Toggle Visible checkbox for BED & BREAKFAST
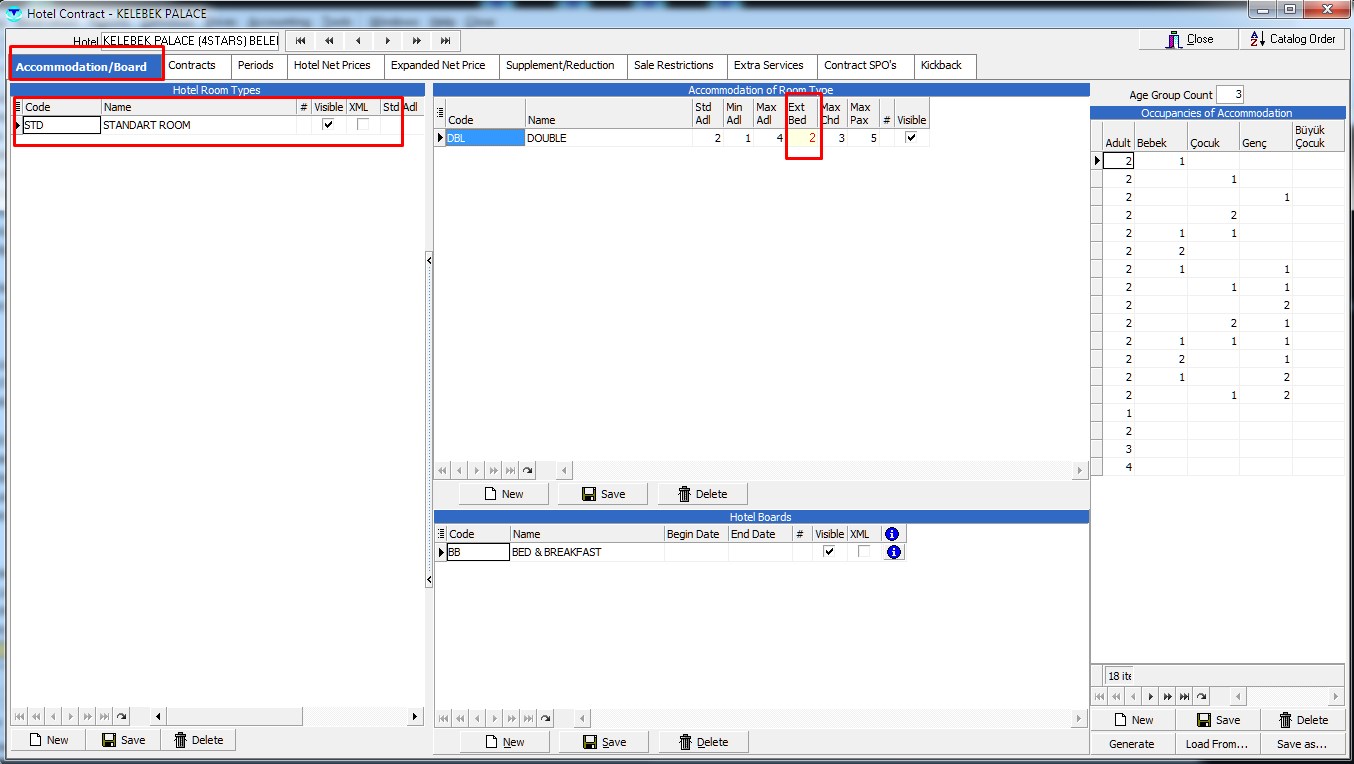1354x764 pixels. [829, 552]
